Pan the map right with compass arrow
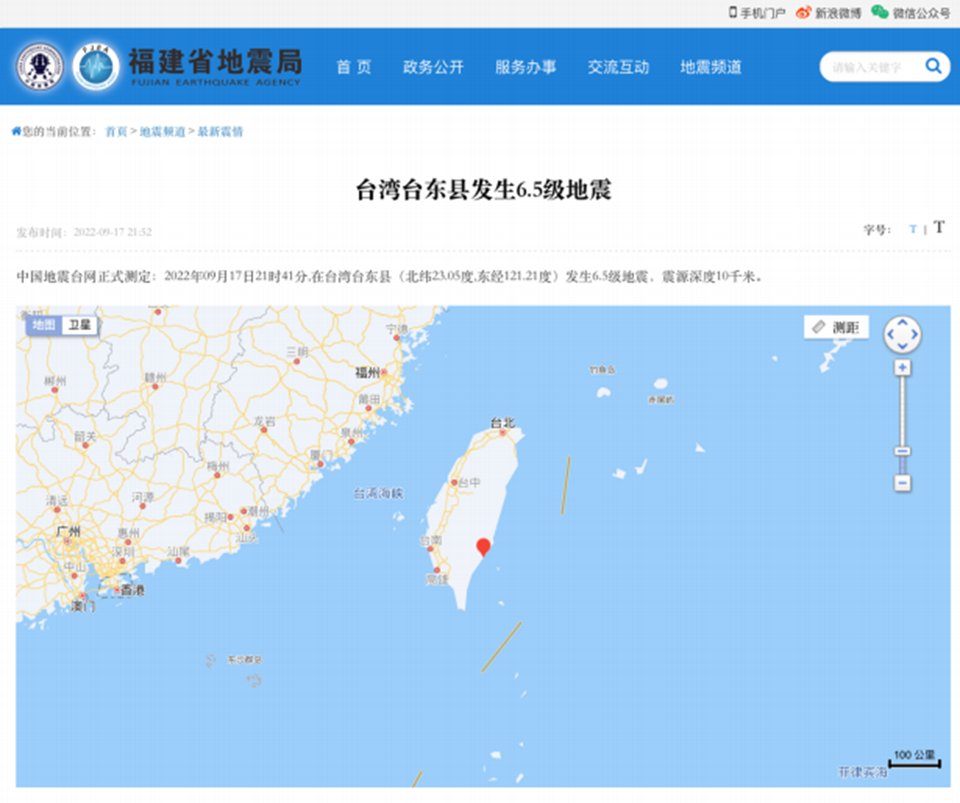Viewport: 960px width, 803px height. (x=914, y=335)
